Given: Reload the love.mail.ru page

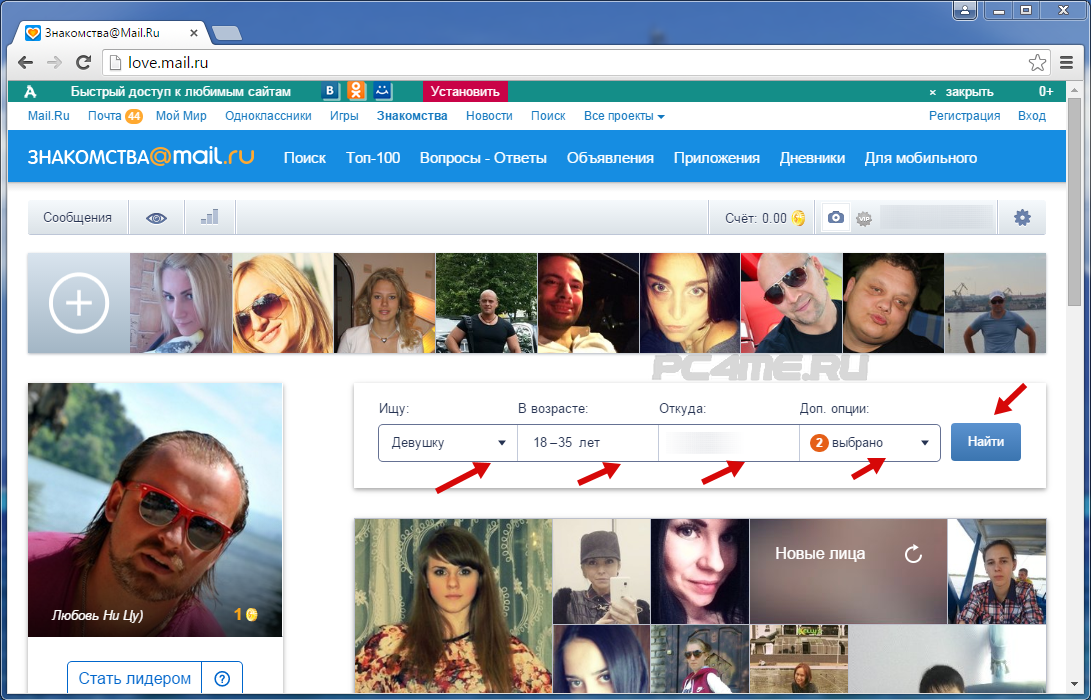Looking at the screenshot, I should [x=83, y=63].
